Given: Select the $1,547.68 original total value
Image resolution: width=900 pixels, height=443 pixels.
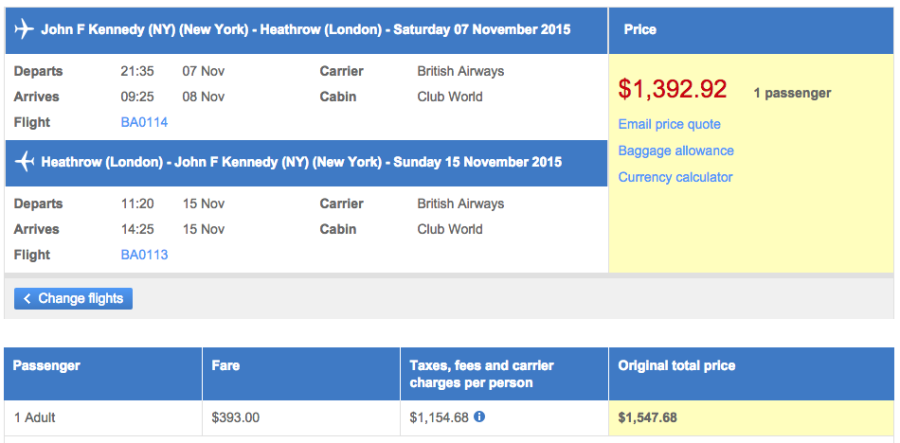Looking at the screenshot, I should (x=648, y=416).
